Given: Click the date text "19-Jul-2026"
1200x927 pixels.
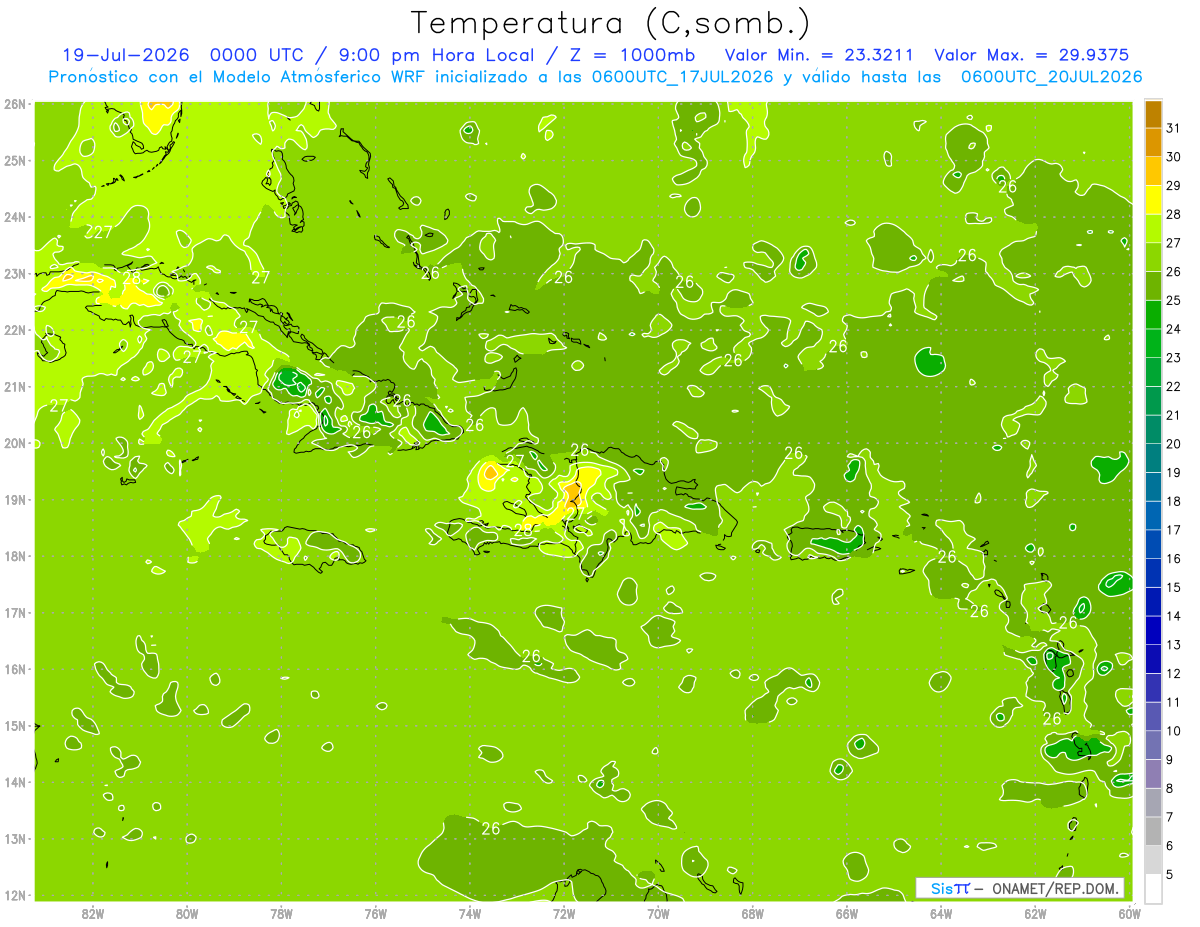Looking at the screenshot, I should [127, 55].
